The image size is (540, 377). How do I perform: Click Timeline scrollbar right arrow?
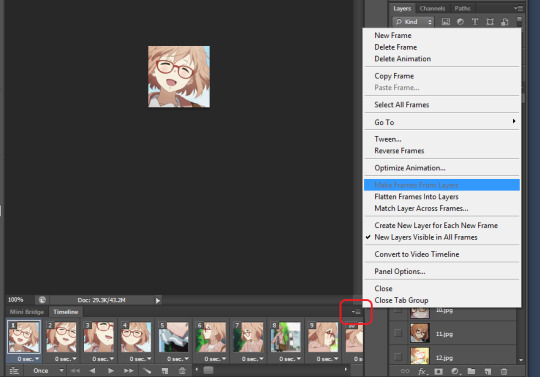click(346, 369)
